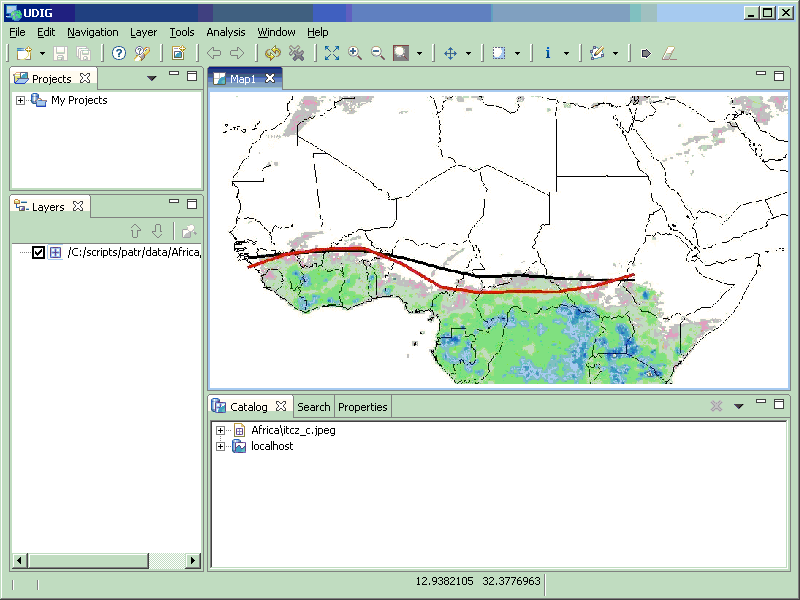Switch to the Search tab
Viewport: 800px width, 600px height.
point(313,407)
